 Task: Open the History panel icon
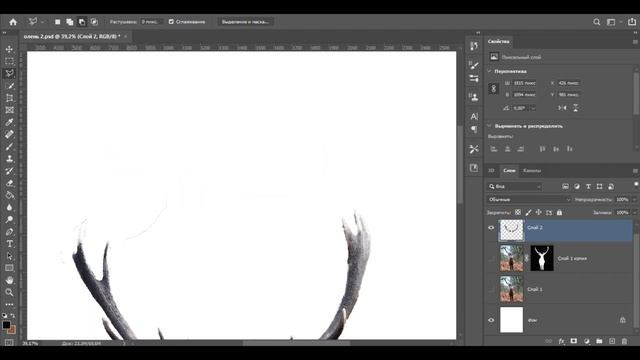click(474, 46)
